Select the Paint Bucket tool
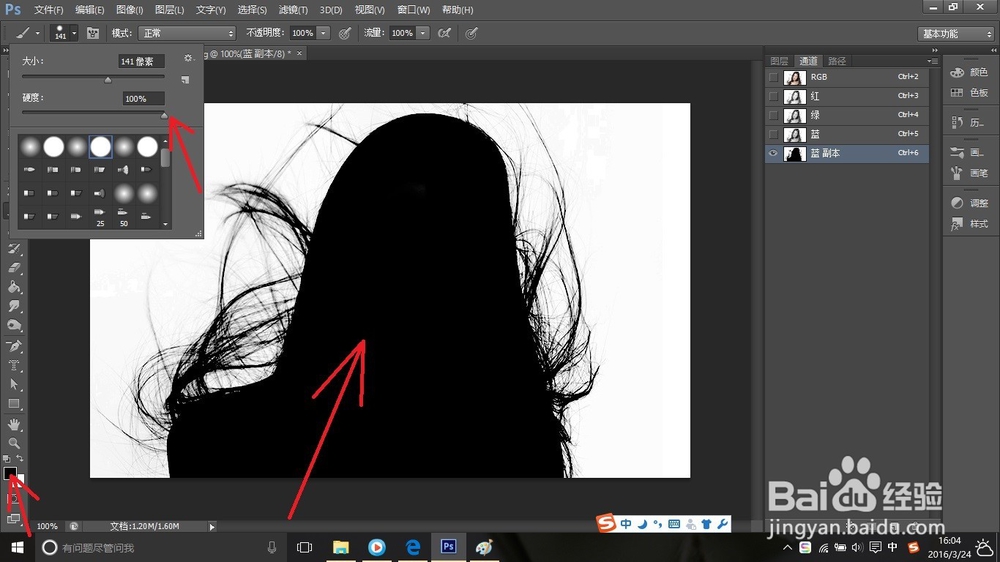The image size is (1000, 562). [14, 287]
